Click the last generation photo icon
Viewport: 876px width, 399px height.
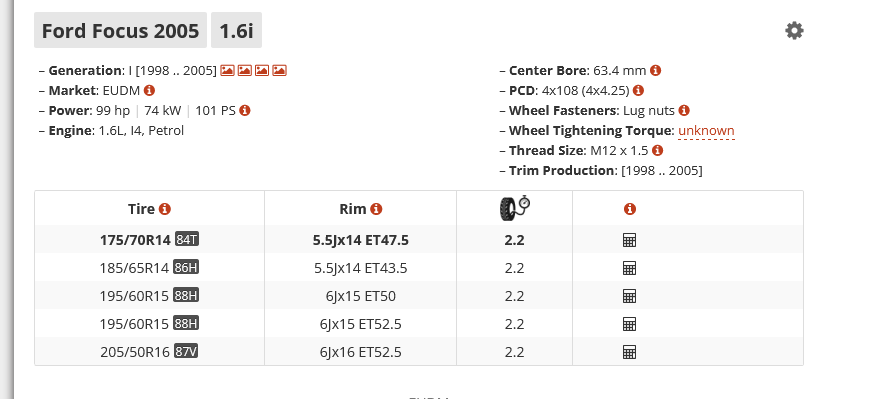coord(279,70)
